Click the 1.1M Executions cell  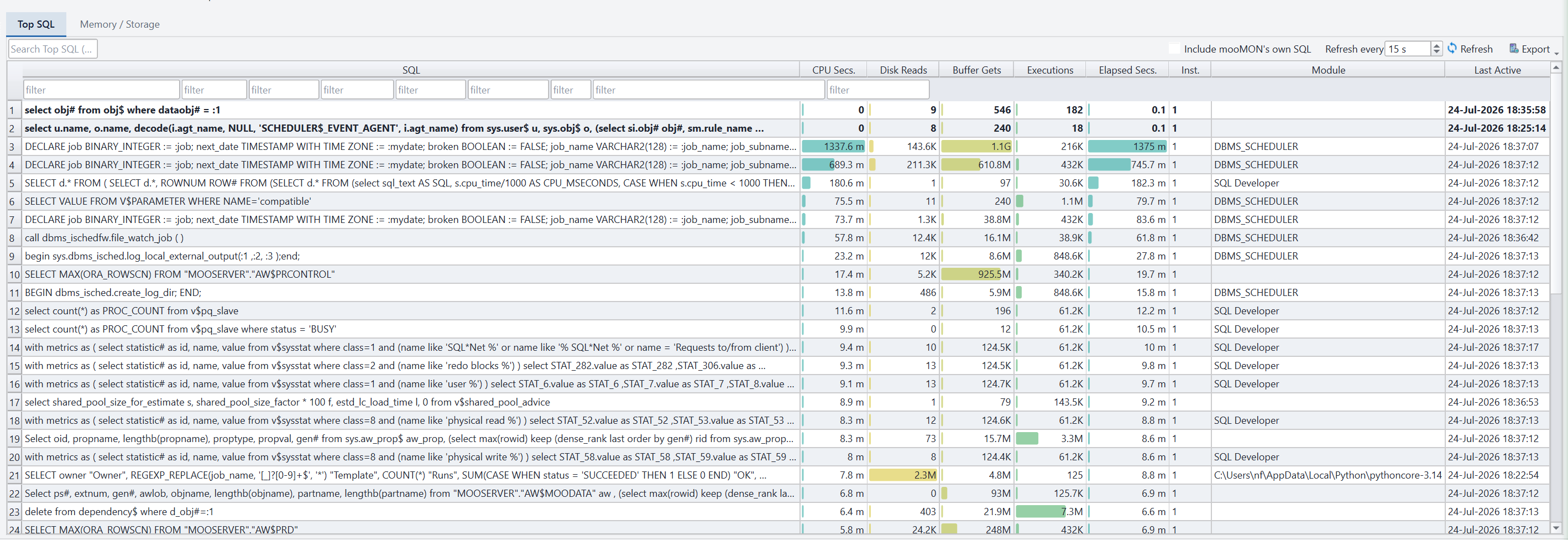[x=1050, y=201]
